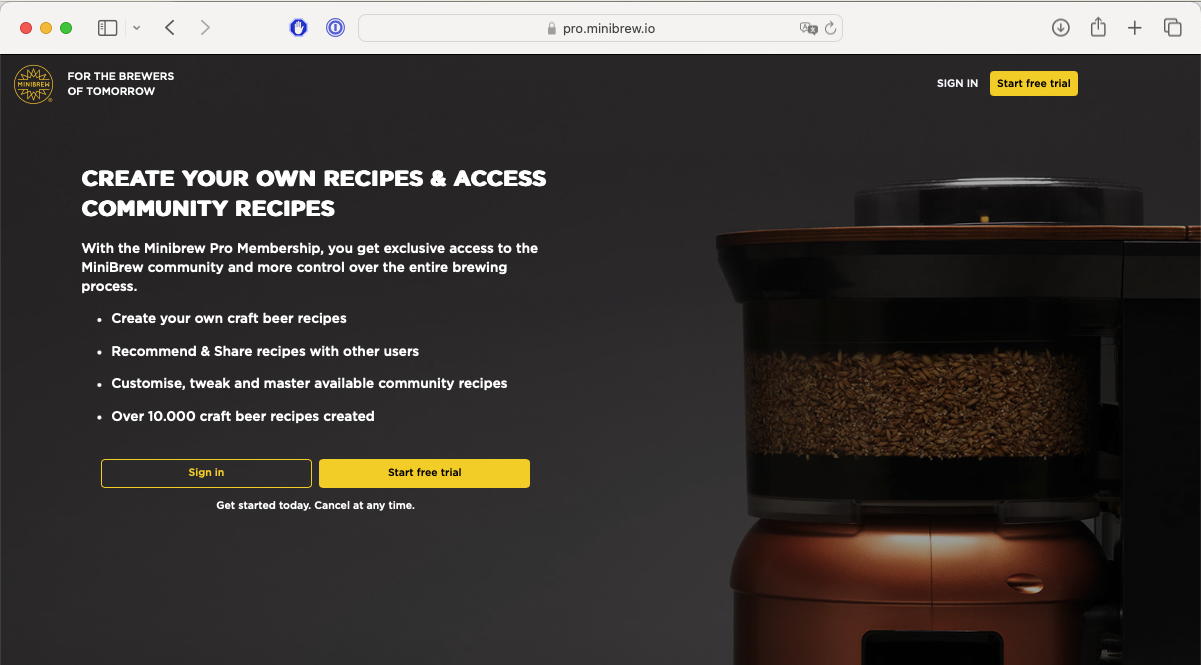Show the tab overview icon
The width and height of the screenshot is (1201, 665).
coord(1172,28)
